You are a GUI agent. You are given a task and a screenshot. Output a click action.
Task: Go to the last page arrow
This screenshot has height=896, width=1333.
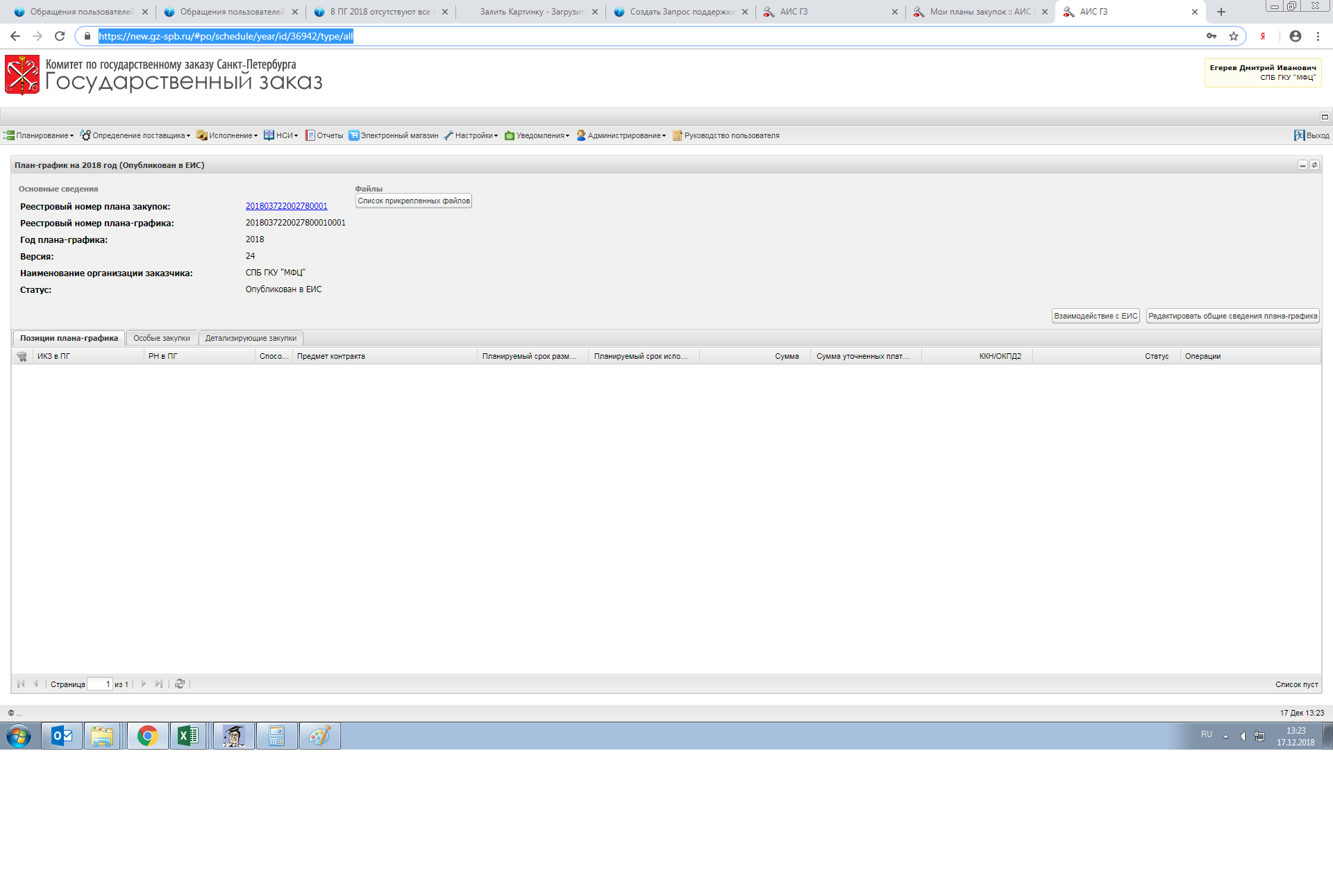click(159, 684)
